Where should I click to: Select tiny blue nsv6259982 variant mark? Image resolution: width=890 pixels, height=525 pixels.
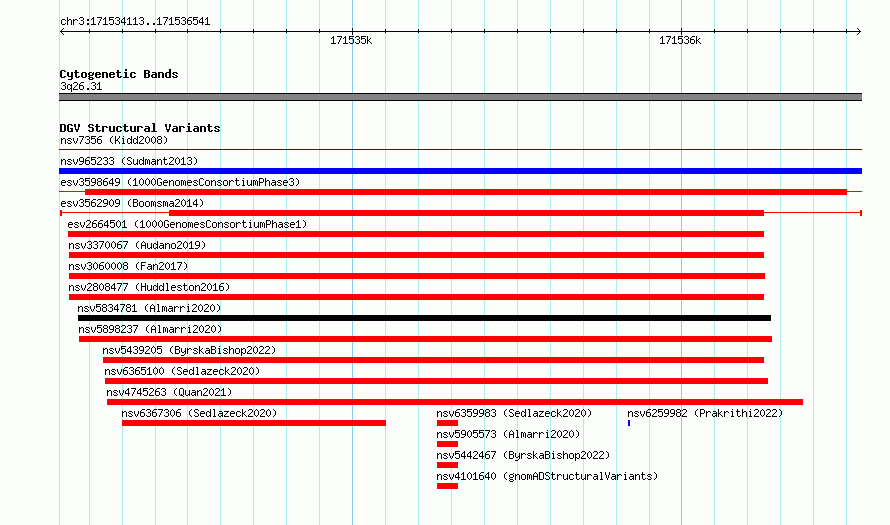(629, 423)
